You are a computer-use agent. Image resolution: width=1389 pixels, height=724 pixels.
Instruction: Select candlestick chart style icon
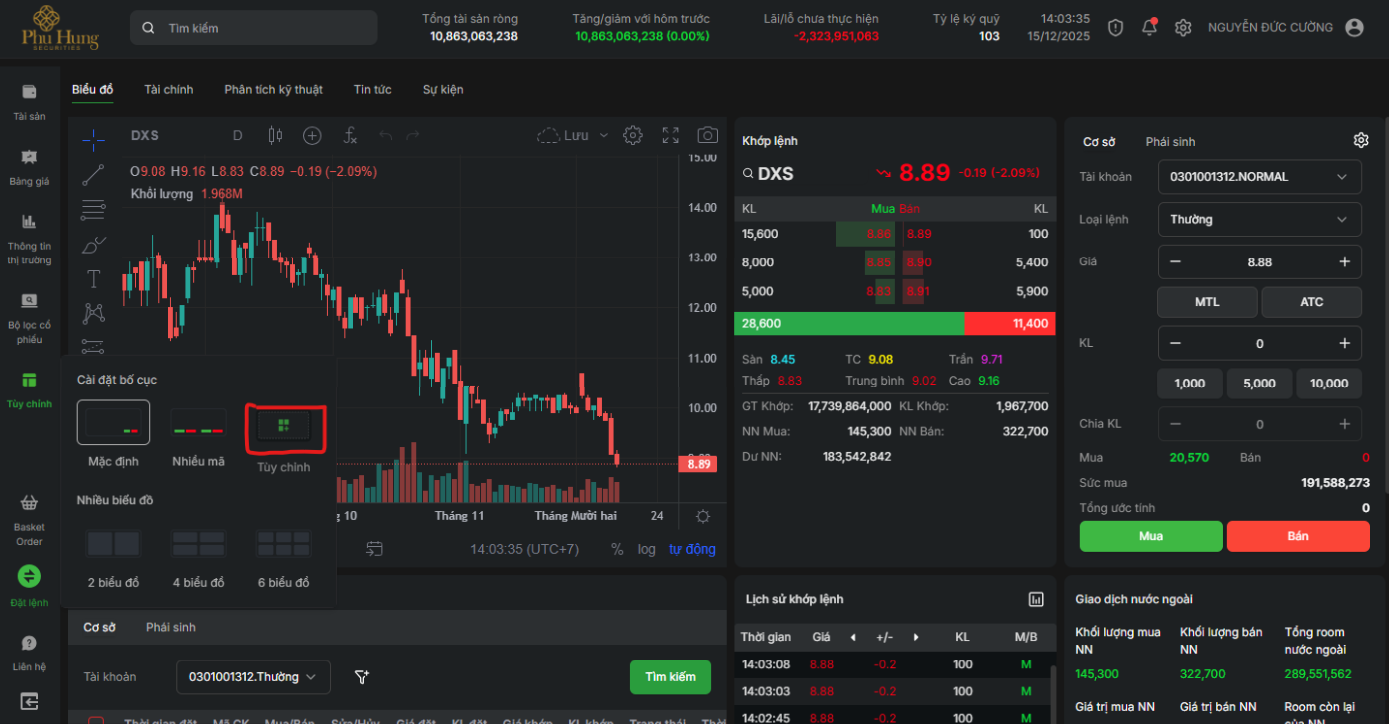(275, 135)
